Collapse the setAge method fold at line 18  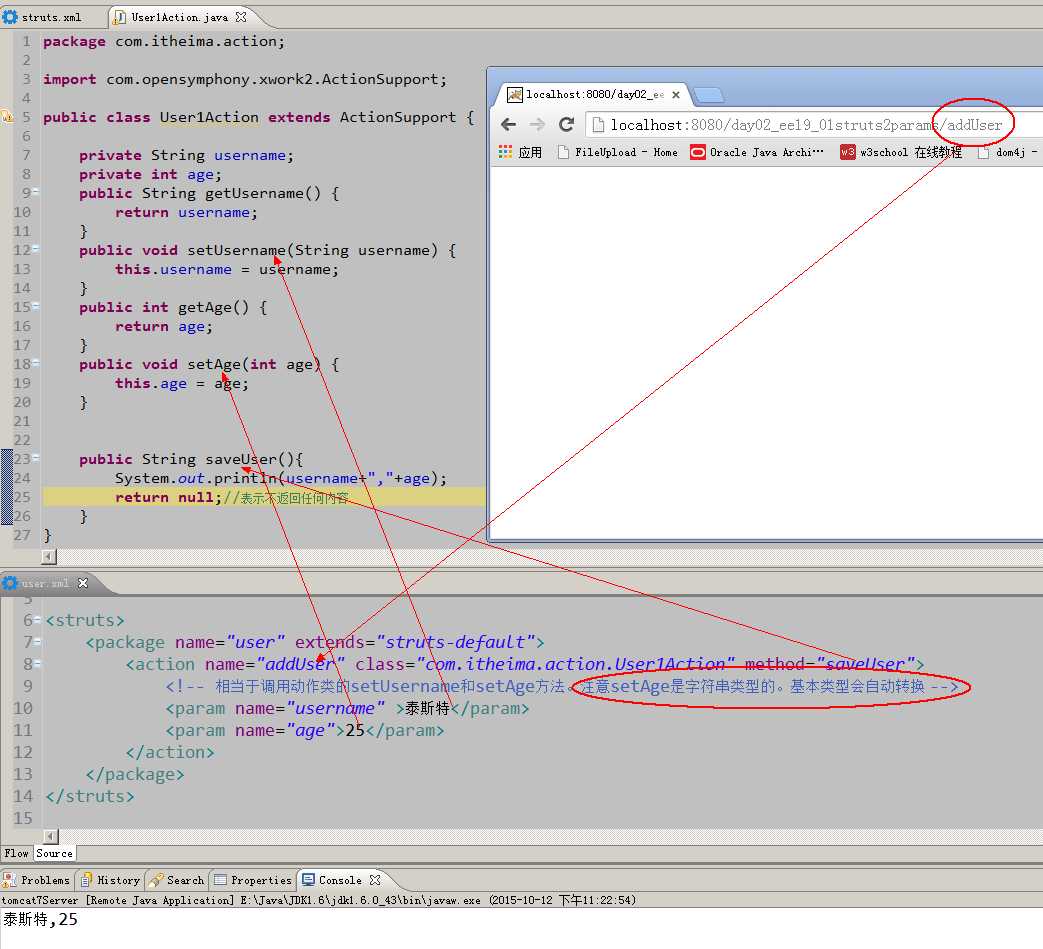(x=36, y=363)
